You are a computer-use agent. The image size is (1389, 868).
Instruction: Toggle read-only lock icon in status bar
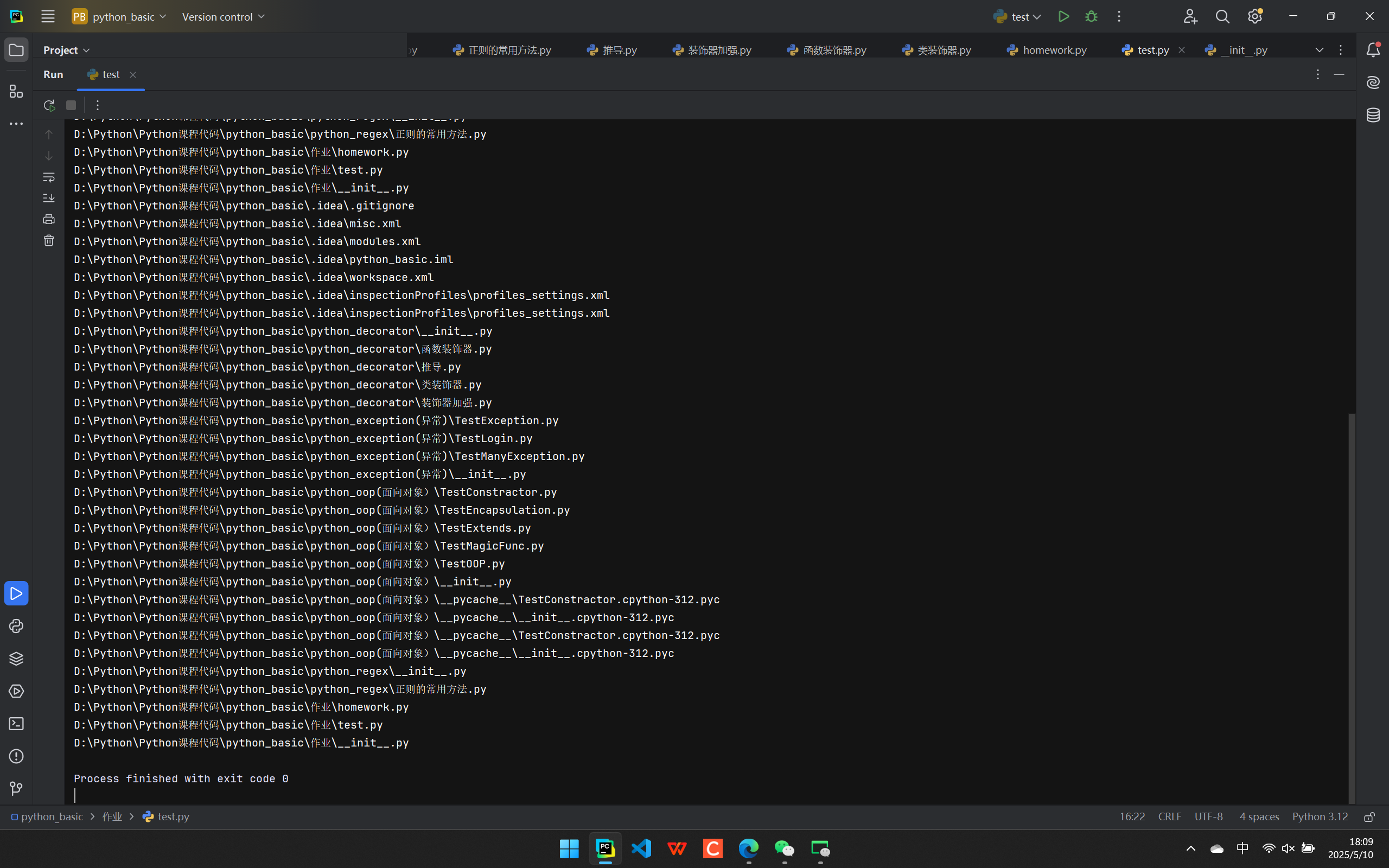click(x=1369, y=816)
